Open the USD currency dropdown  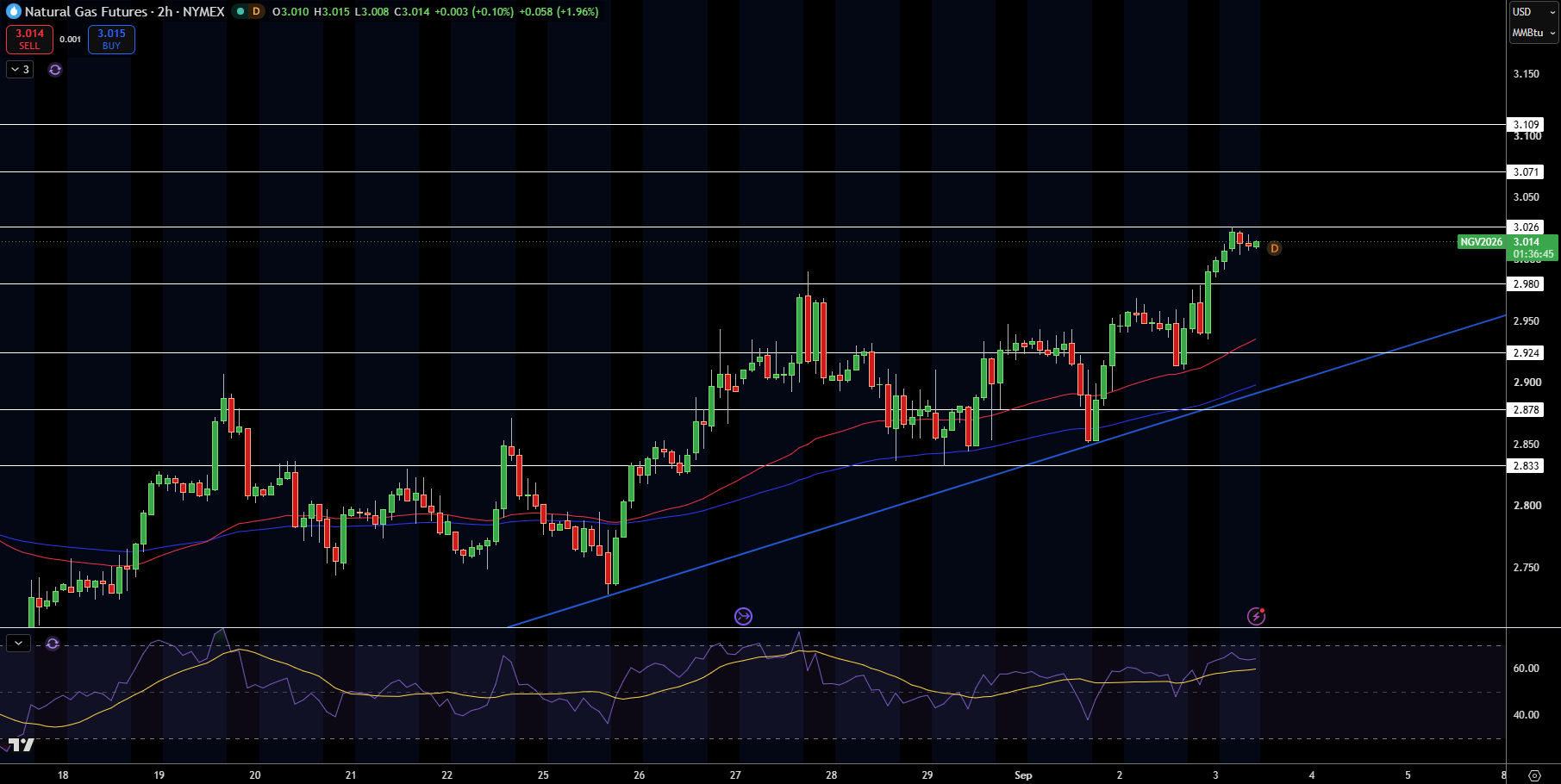click(1533, 11)
